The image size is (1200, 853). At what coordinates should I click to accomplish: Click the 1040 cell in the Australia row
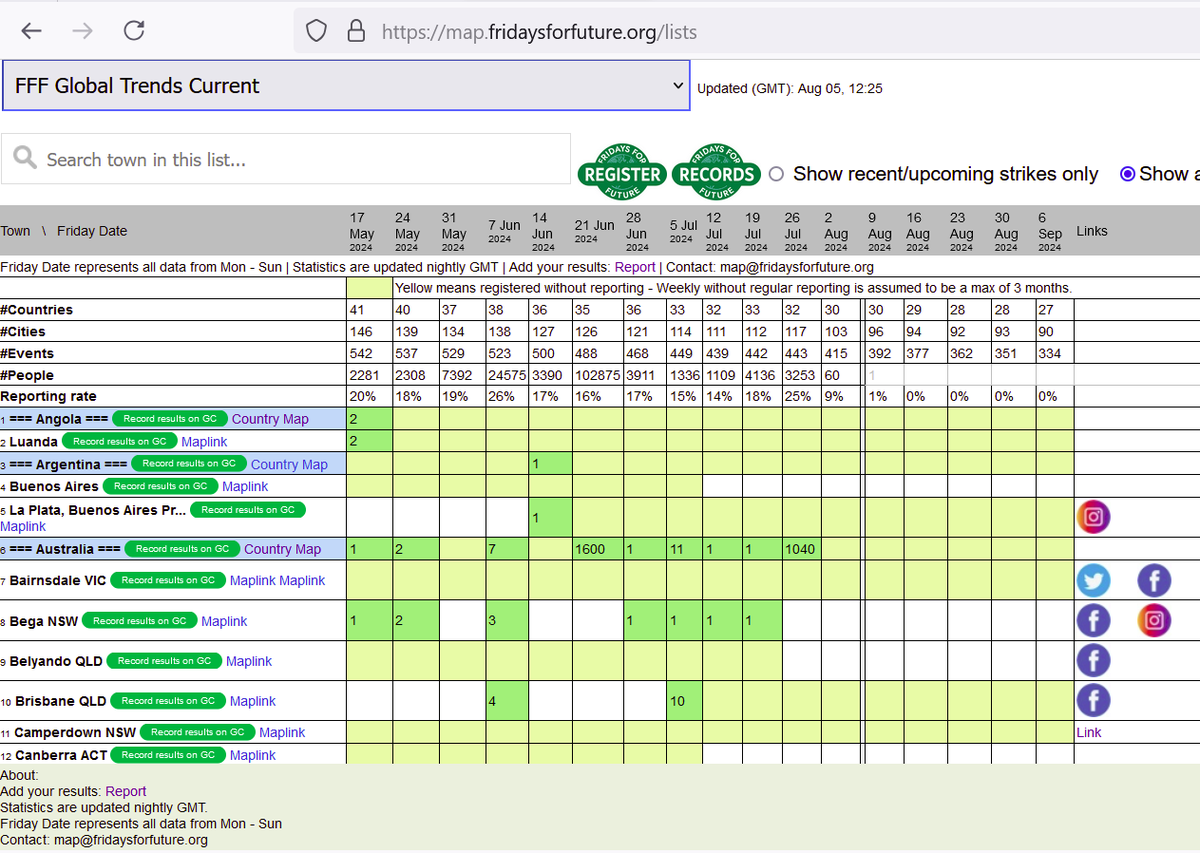(x=802, y=549)
